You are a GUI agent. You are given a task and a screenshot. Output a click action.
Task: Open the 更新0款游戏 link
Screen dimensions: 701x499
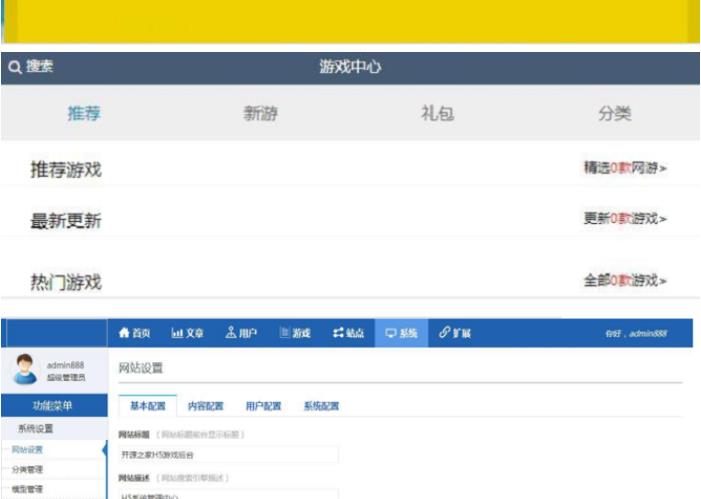click(x=625, y=219)
